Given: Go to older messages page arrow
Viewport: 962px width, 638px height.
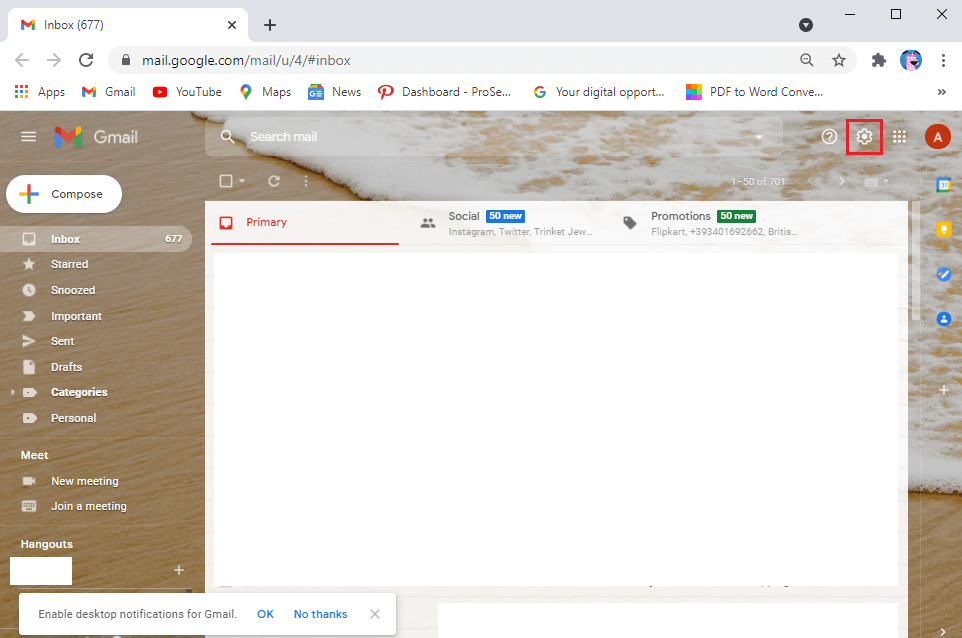Looking at the screenshot, I should [x=842, y=182].
